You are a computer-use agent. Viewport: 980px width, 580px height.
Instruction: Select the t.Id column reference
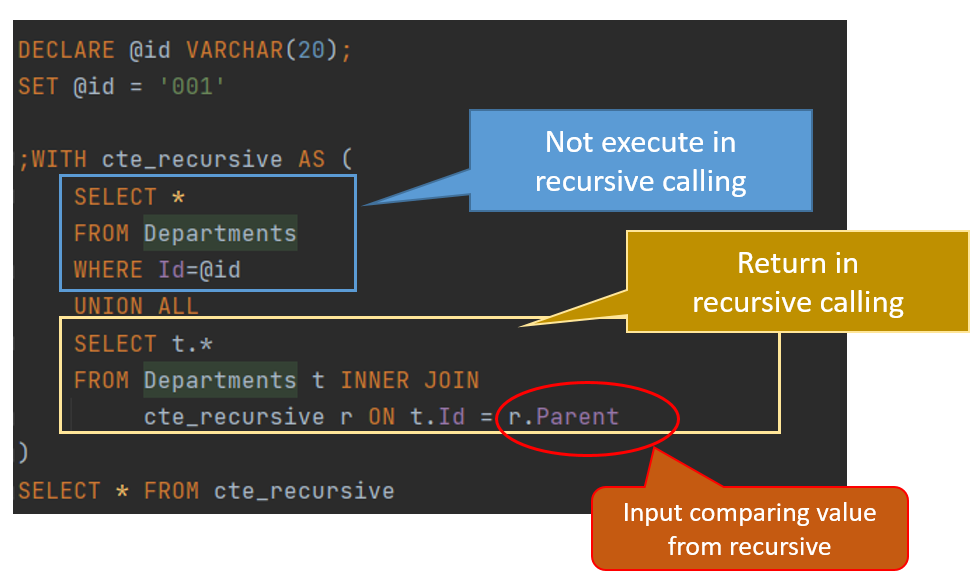[x=436, y=416]
